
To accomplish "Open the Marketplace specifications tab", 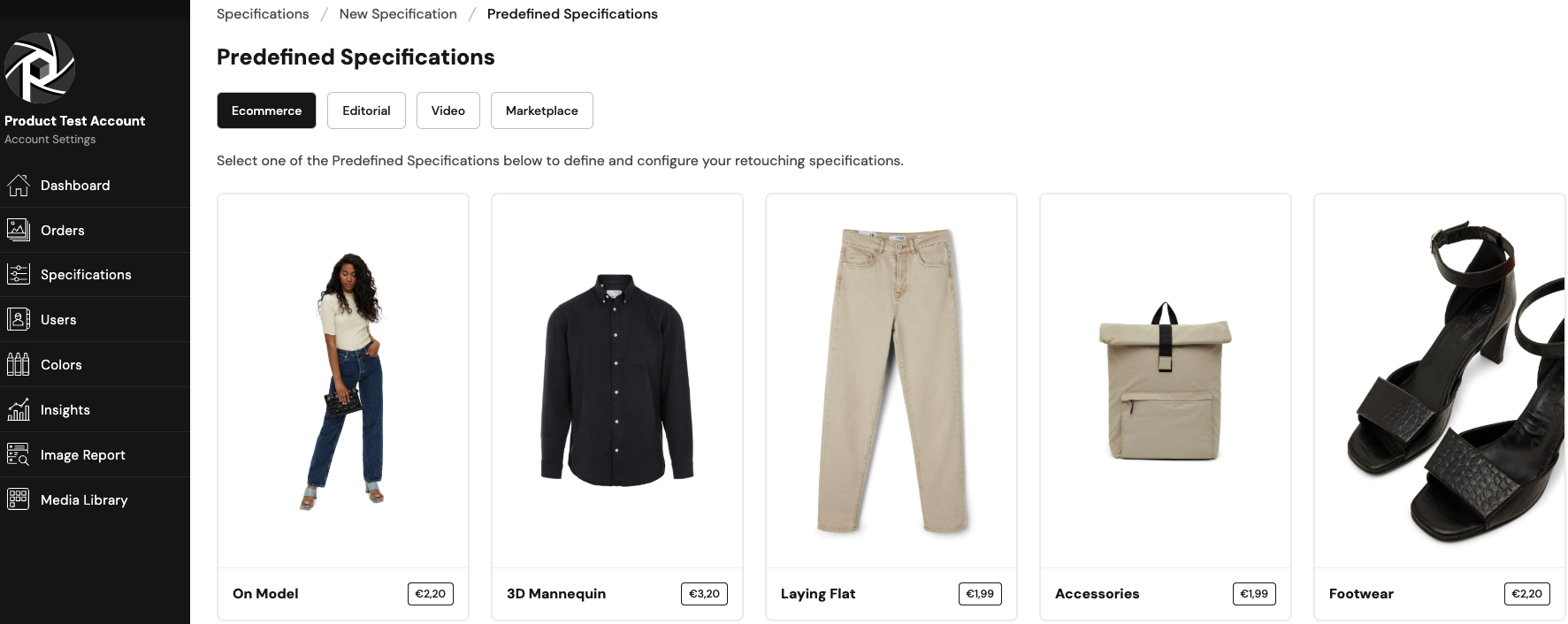I will tap(541, 110).
